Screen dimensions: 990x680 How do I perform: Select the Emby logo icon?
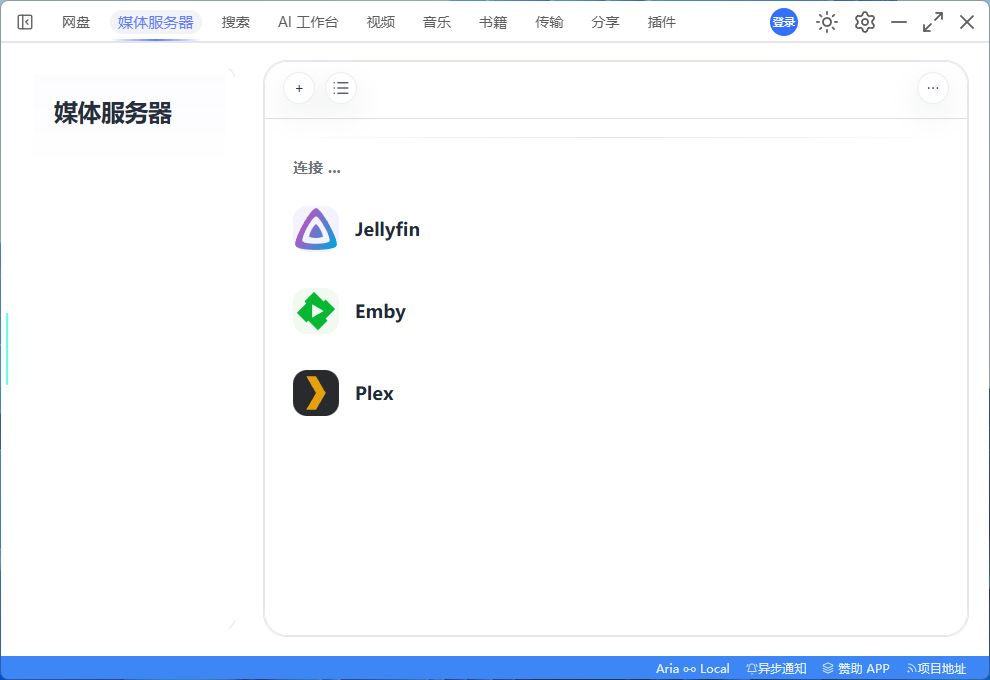(316, 311)
